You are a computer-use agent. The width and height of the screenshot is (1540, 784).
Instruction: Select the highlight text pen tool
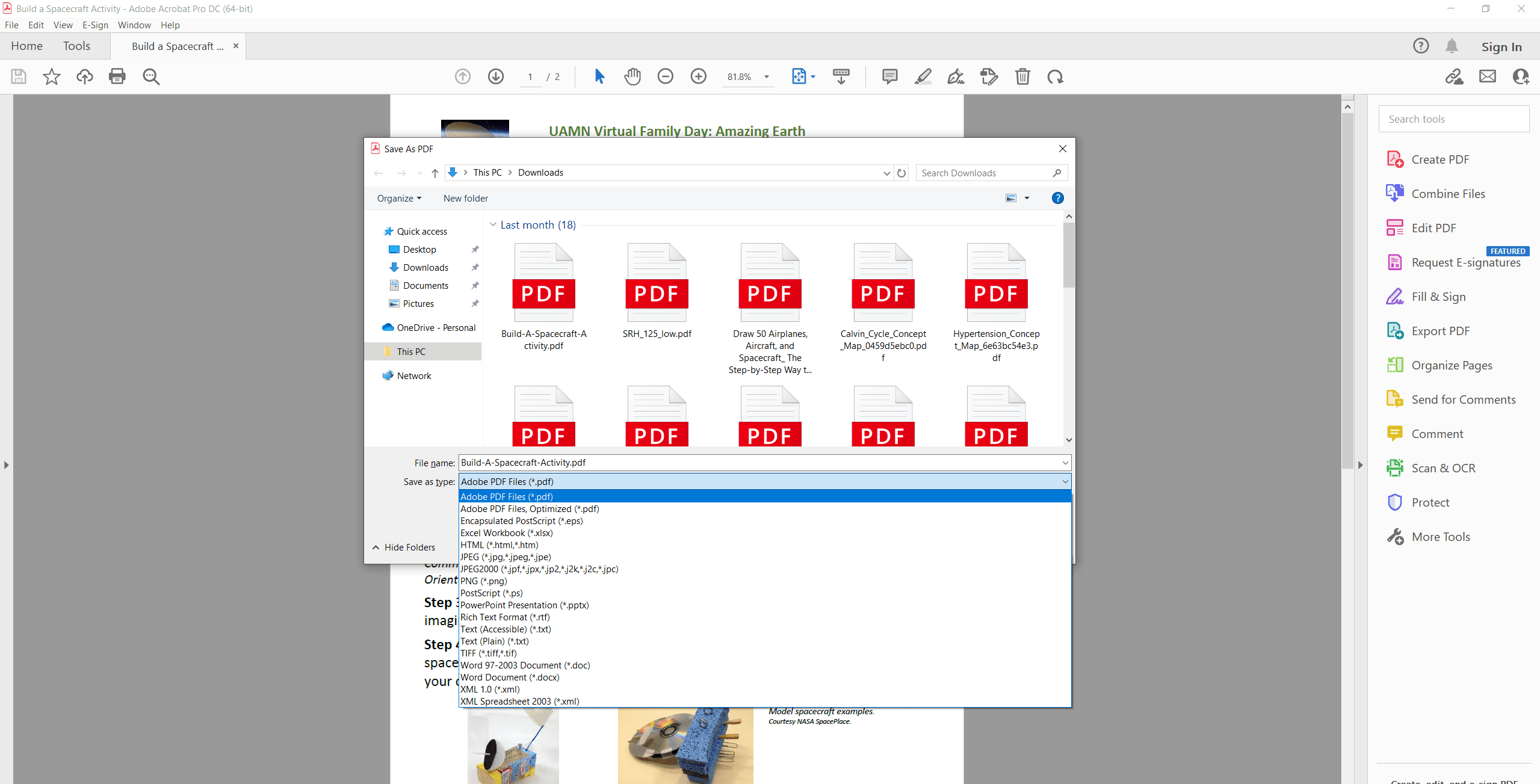(923, 76)
